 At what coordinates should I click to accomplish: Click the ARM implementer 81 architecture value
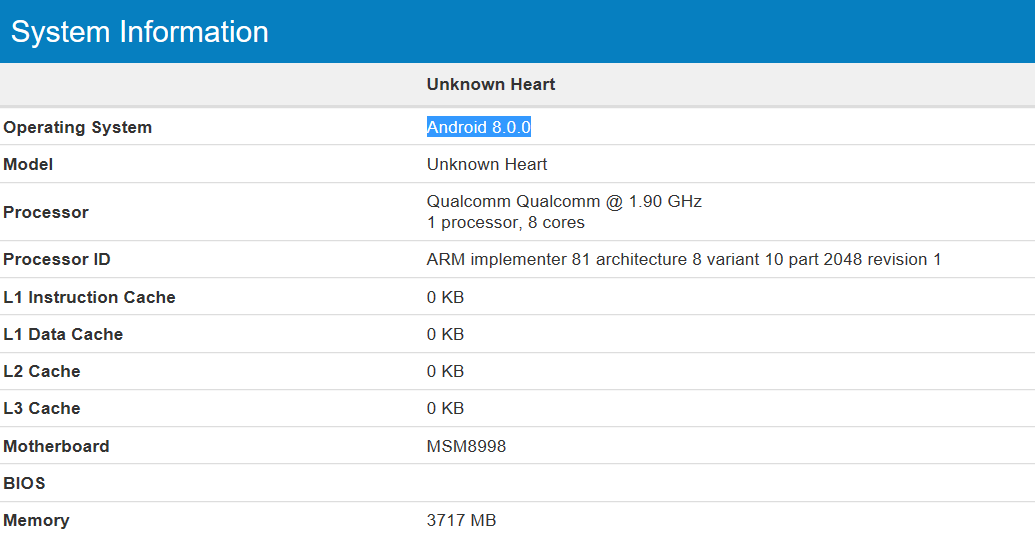click(684, 259)
